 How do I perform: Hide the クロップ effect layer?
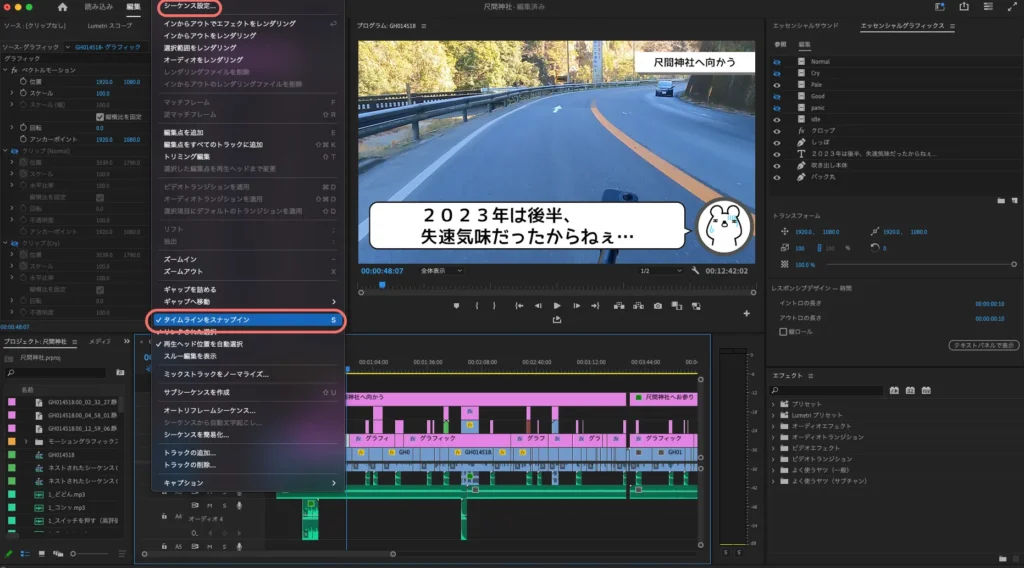tap(776, 131)
